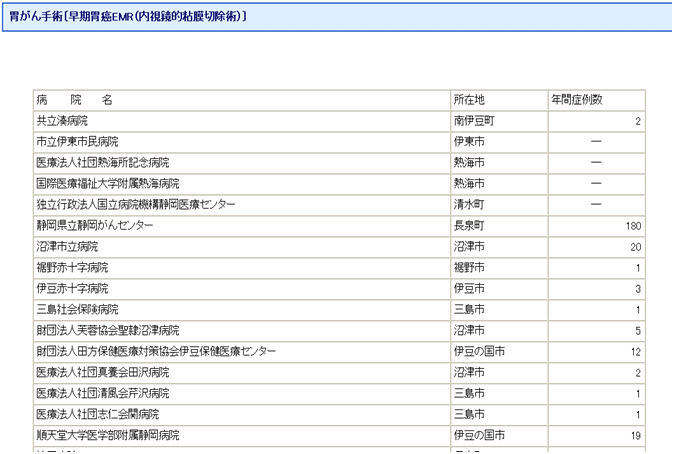
Task: Click the 伊豆赤十字病院 hospital name
Action: [x=72, y=289]
